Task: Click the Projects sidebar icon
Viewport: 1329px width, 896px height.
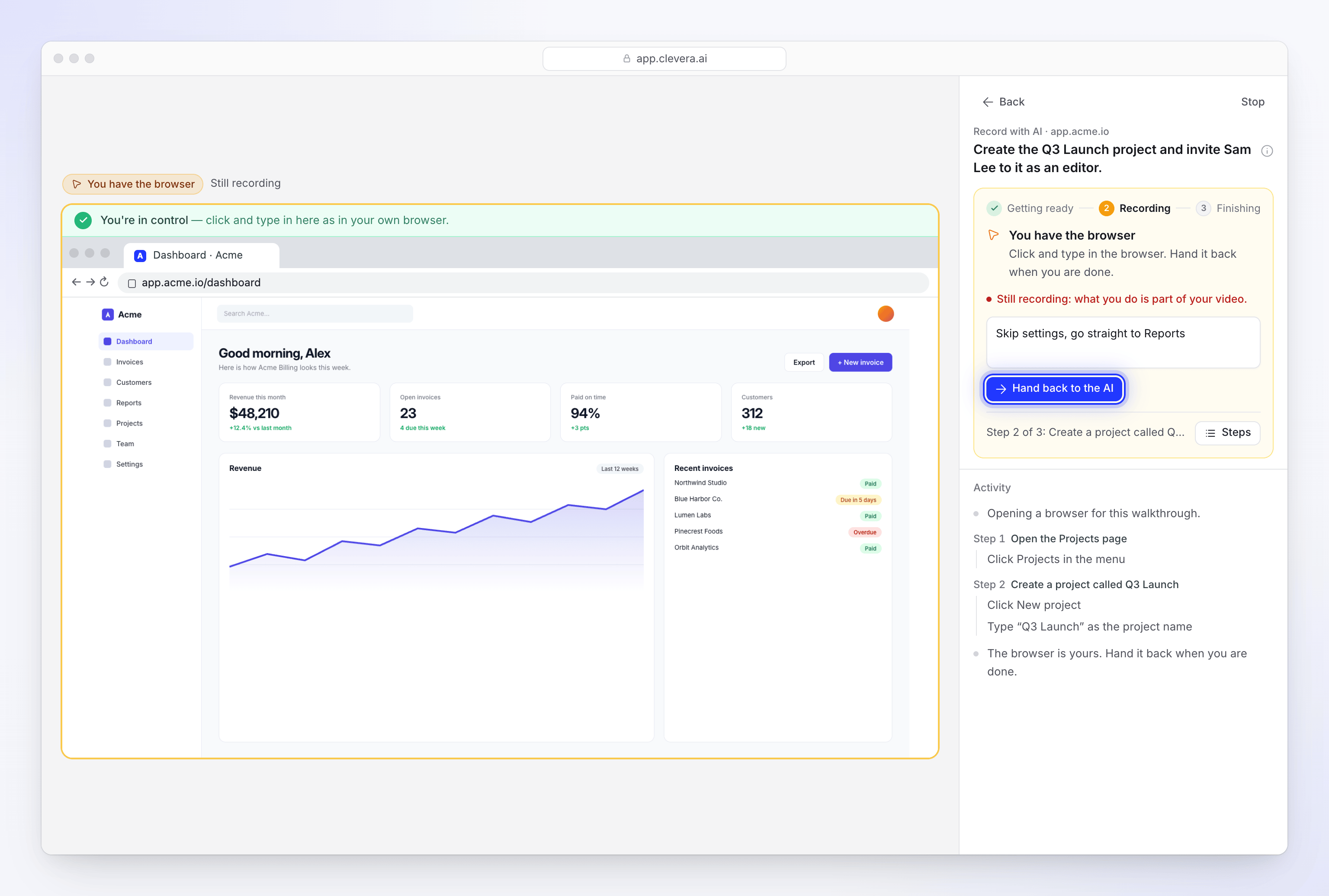Action: 107,423
